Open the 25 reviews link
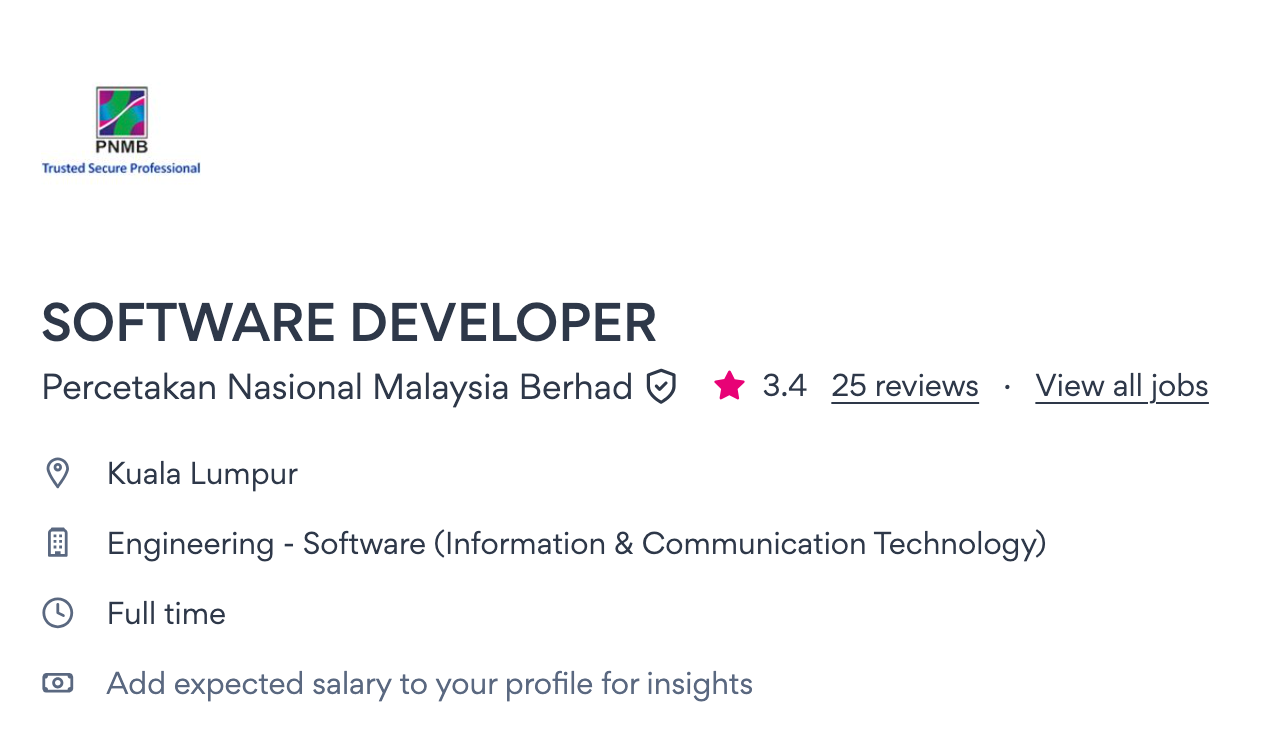 905,386
